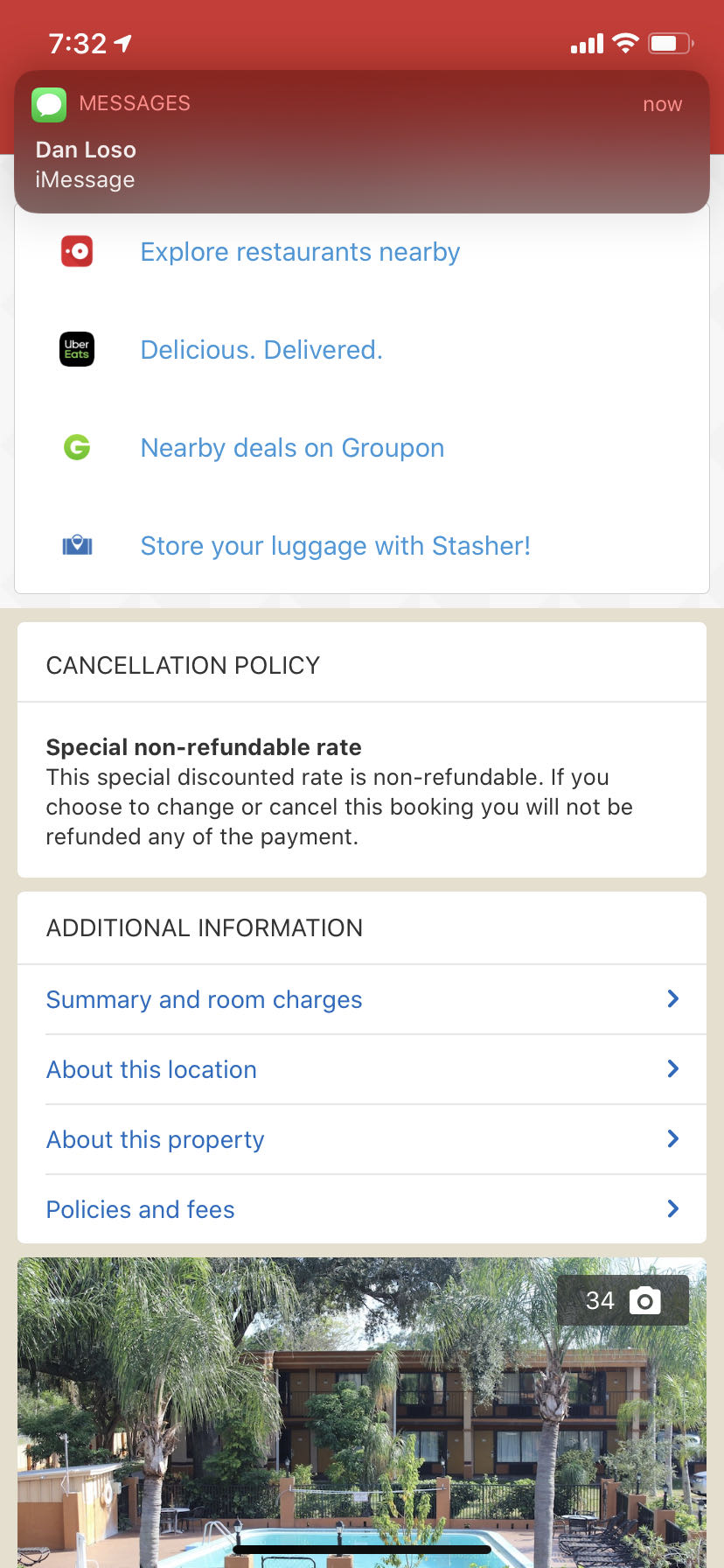Expand the About this property chevron

coord(672,1139)
